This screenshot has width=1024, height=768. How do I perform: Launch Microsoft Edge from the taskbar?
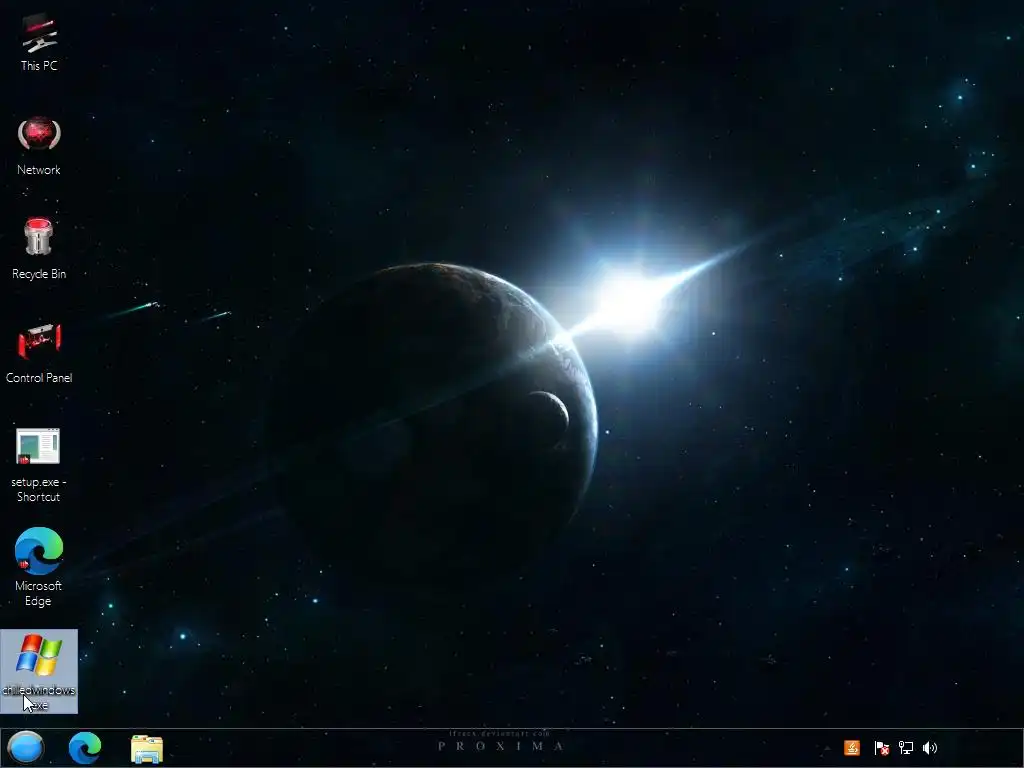coord(85,748)
